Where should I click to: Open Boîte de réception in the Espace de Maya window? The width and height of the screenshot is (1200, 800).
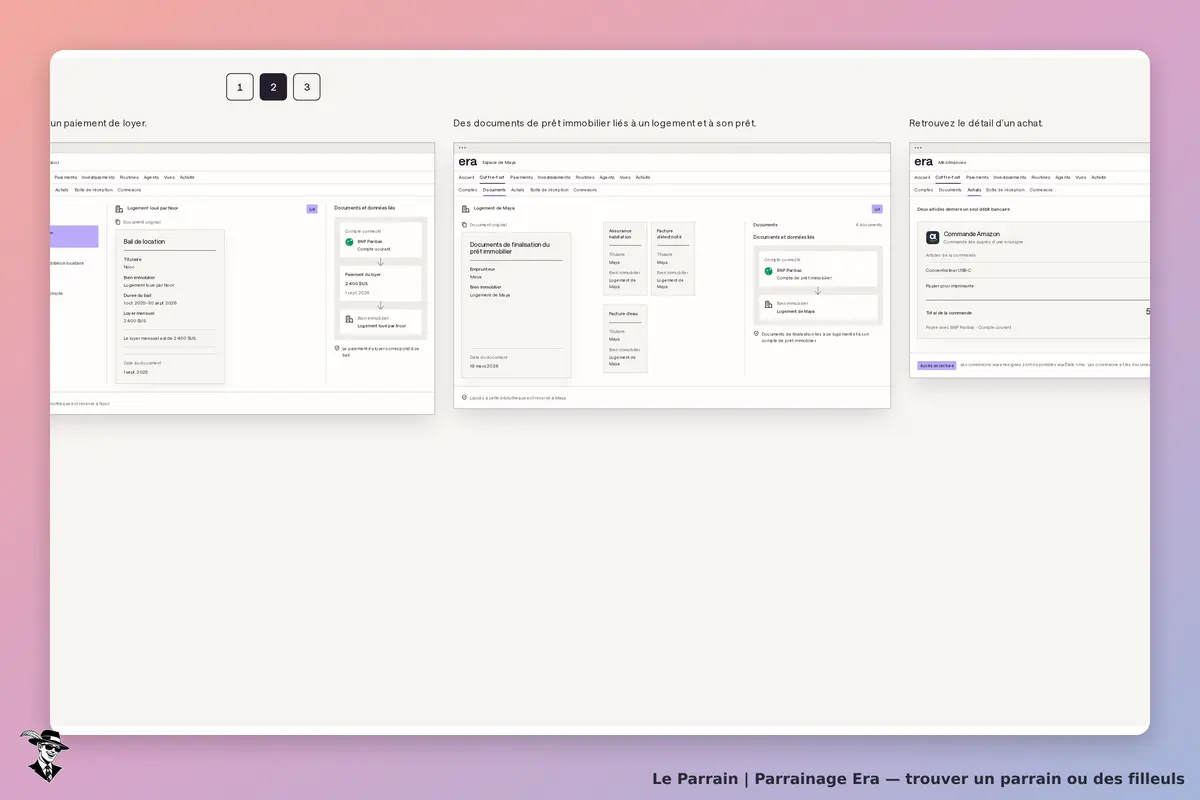[549, 189]
